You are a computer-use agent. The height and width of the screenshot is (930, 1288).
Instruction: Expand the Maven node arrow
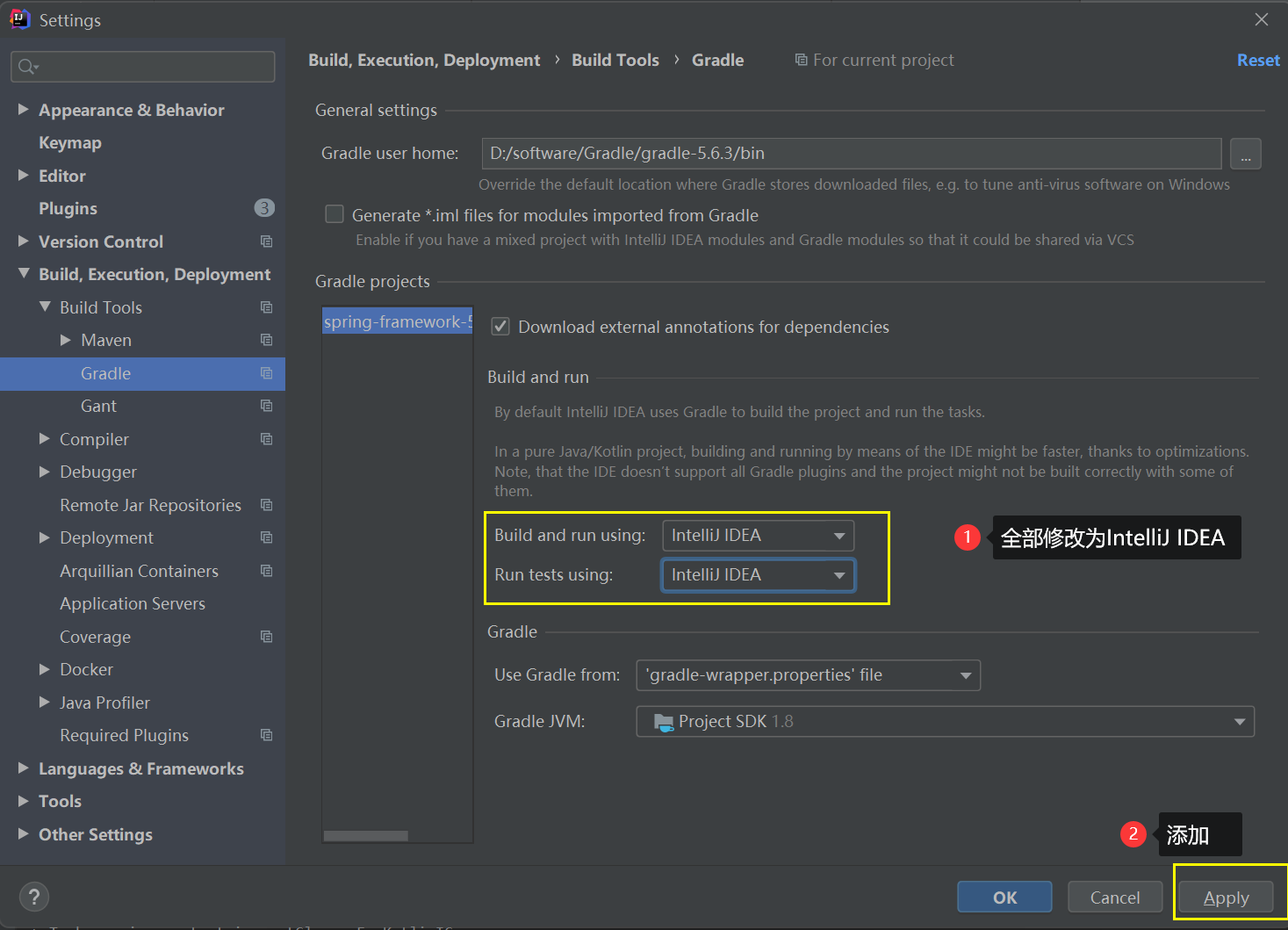(x=66, y=340)
